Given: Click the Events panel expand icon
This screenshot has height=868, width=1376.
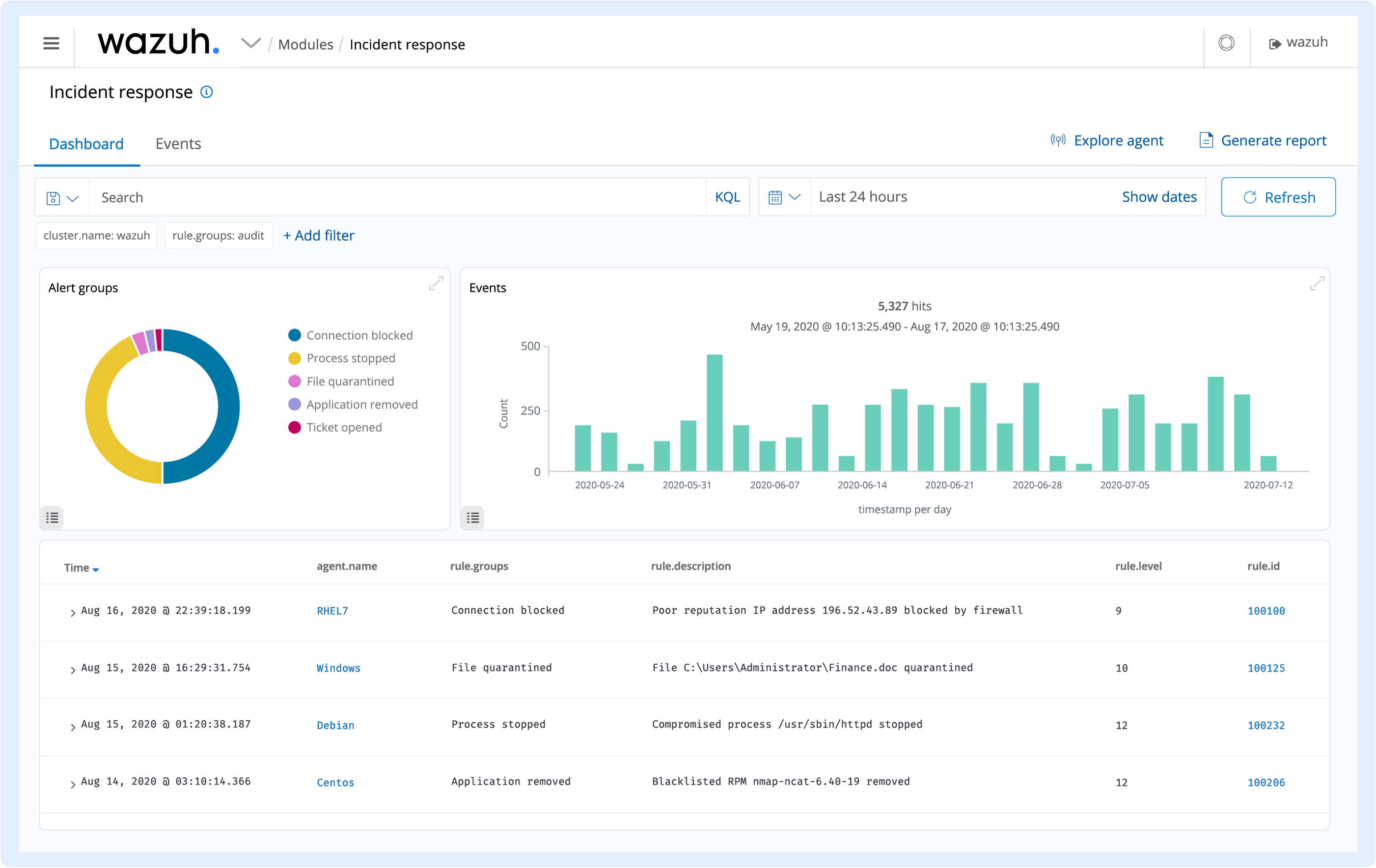Looking at the screenshot, I should [1317, 283].
